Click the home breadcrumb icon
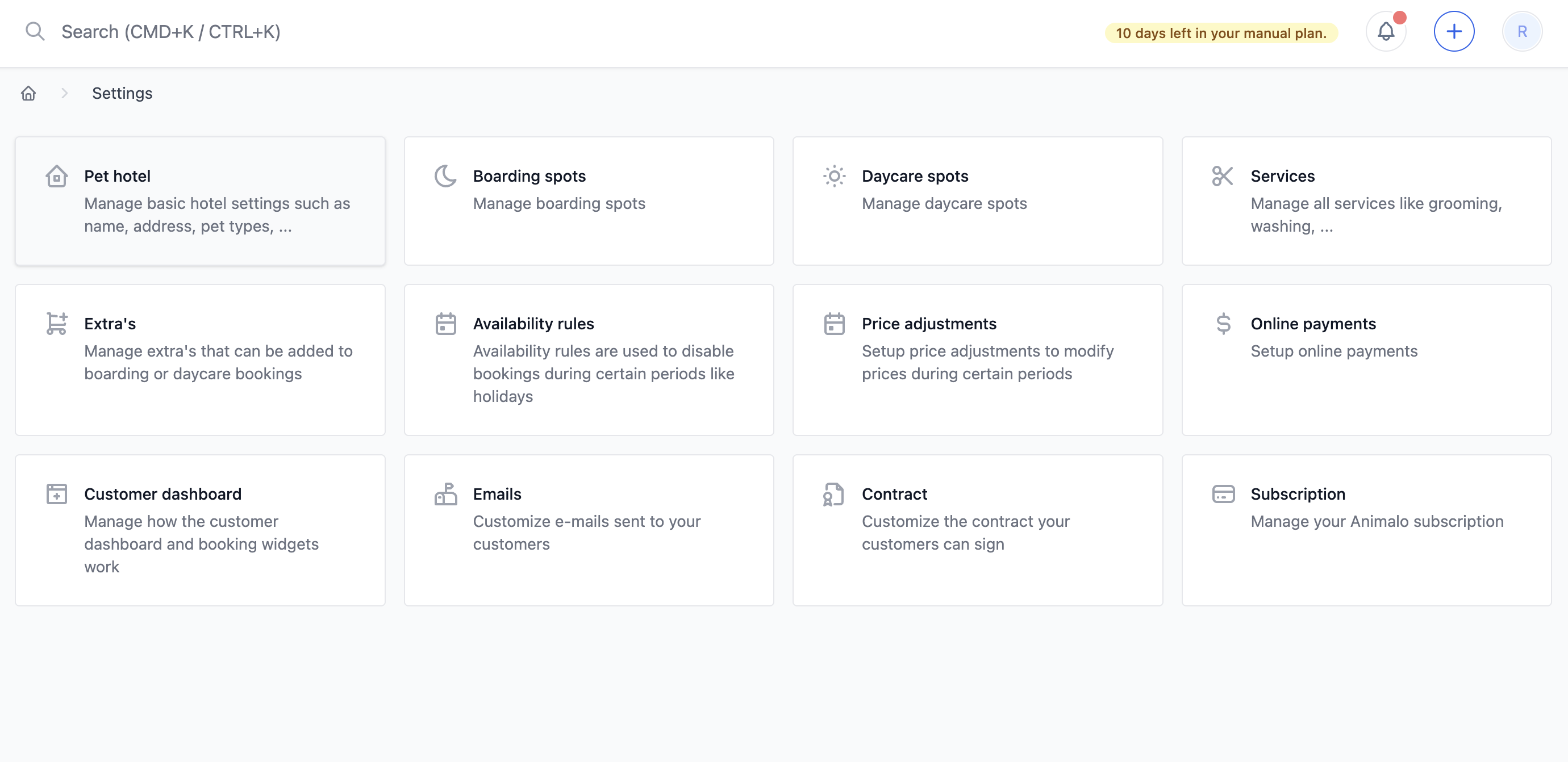Viewport: 1568px width, 762px height. 28,94
